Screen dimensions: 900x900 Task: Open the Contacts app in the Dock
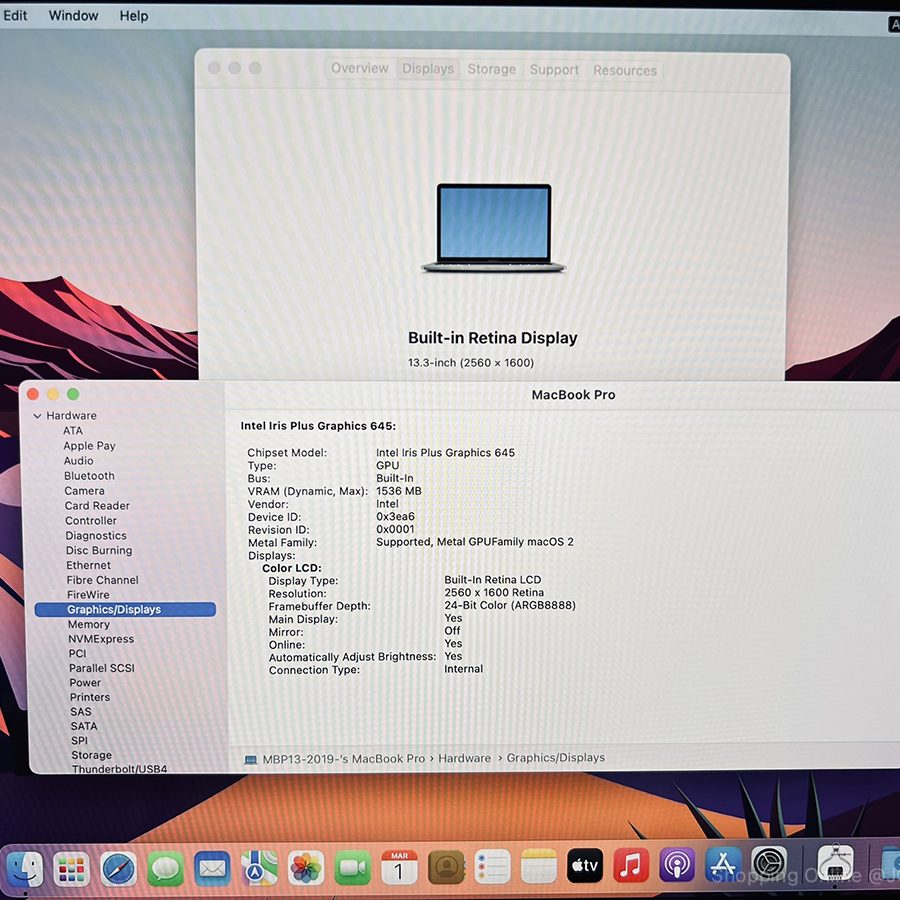(446, 867)
